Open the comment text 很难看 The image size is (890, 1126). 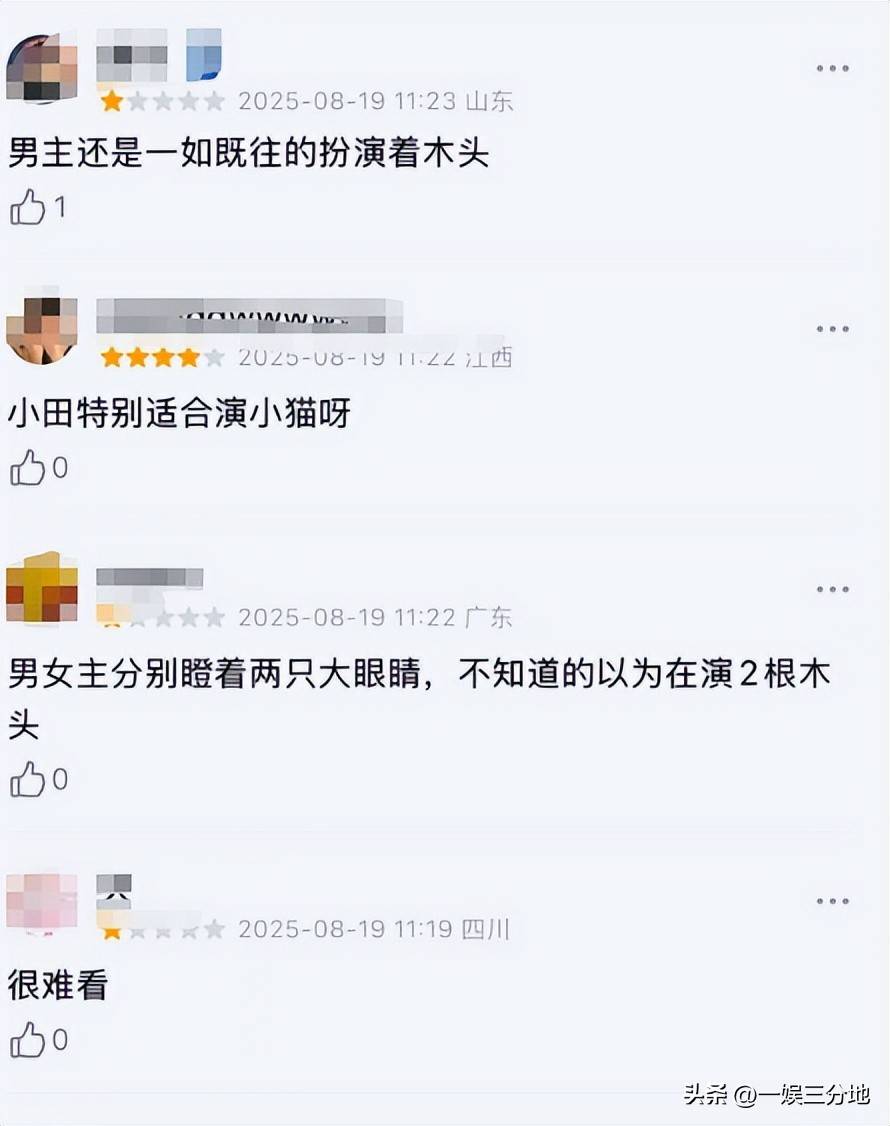coord(58,985)
